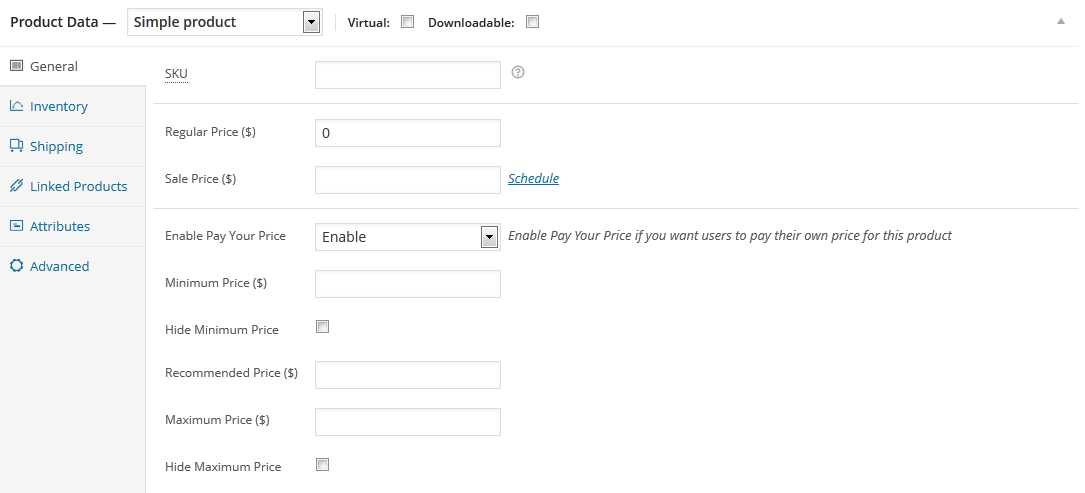The height and width of the screenshot is (493, 1085).
Task: Toggle the Hide Maximum Price checkbox
Action: (322, 464)
